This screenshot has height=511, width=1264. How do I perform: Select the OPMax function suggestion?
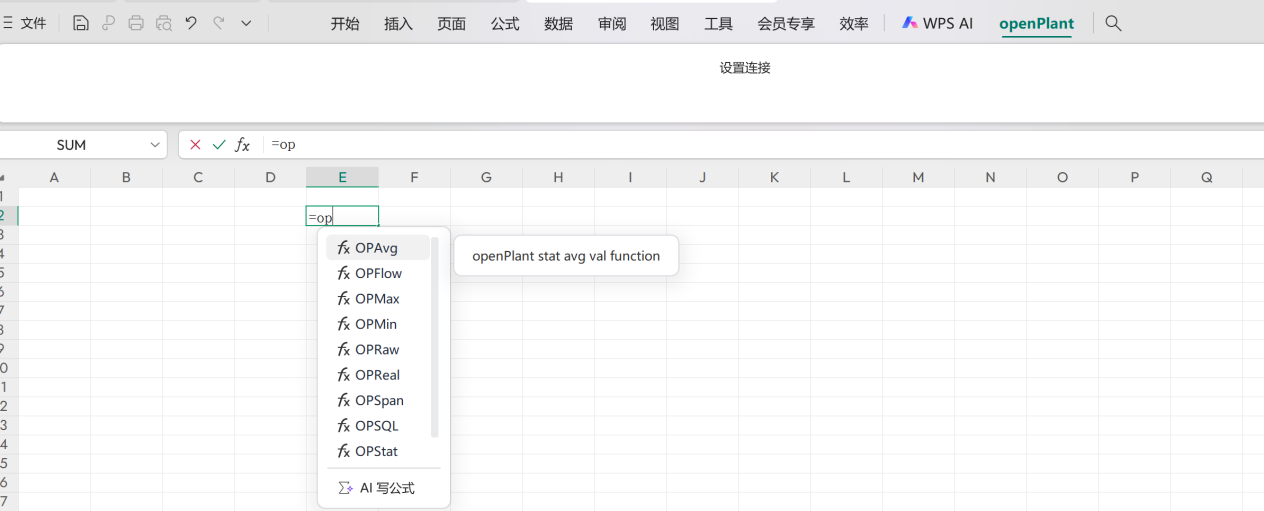(378, 299)
